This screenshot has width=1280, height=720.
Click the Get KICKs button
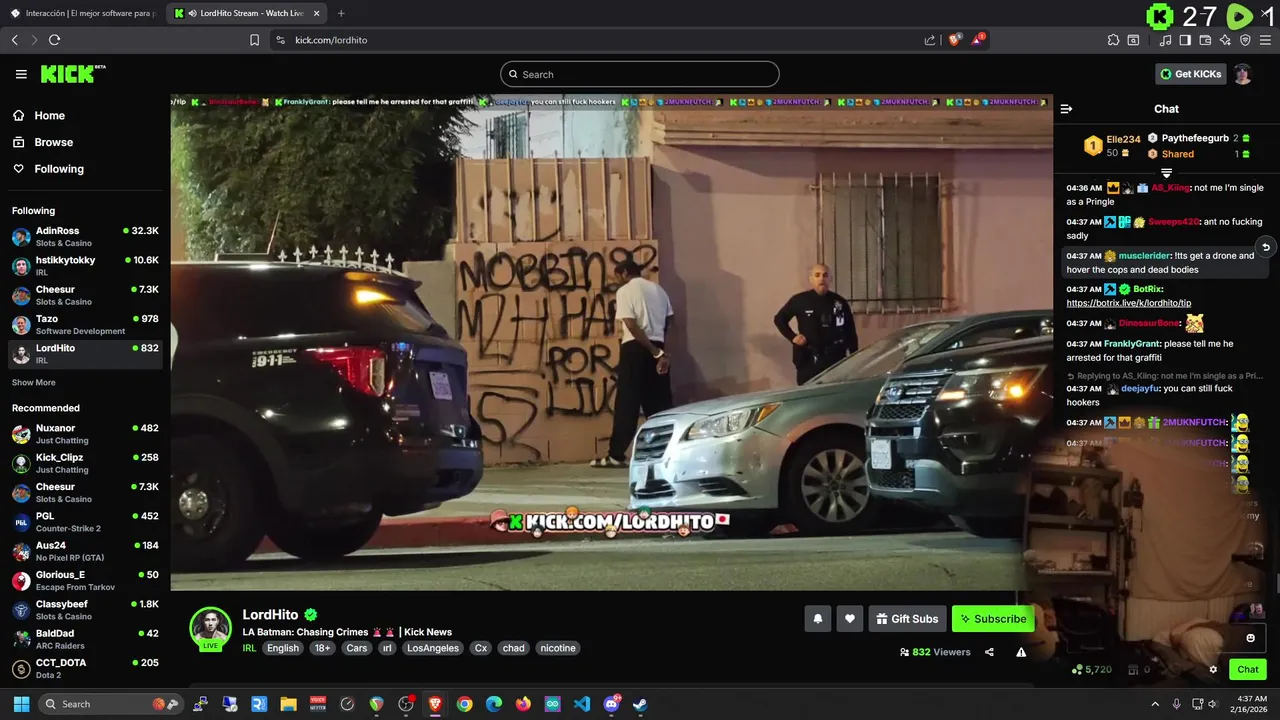1190,74
